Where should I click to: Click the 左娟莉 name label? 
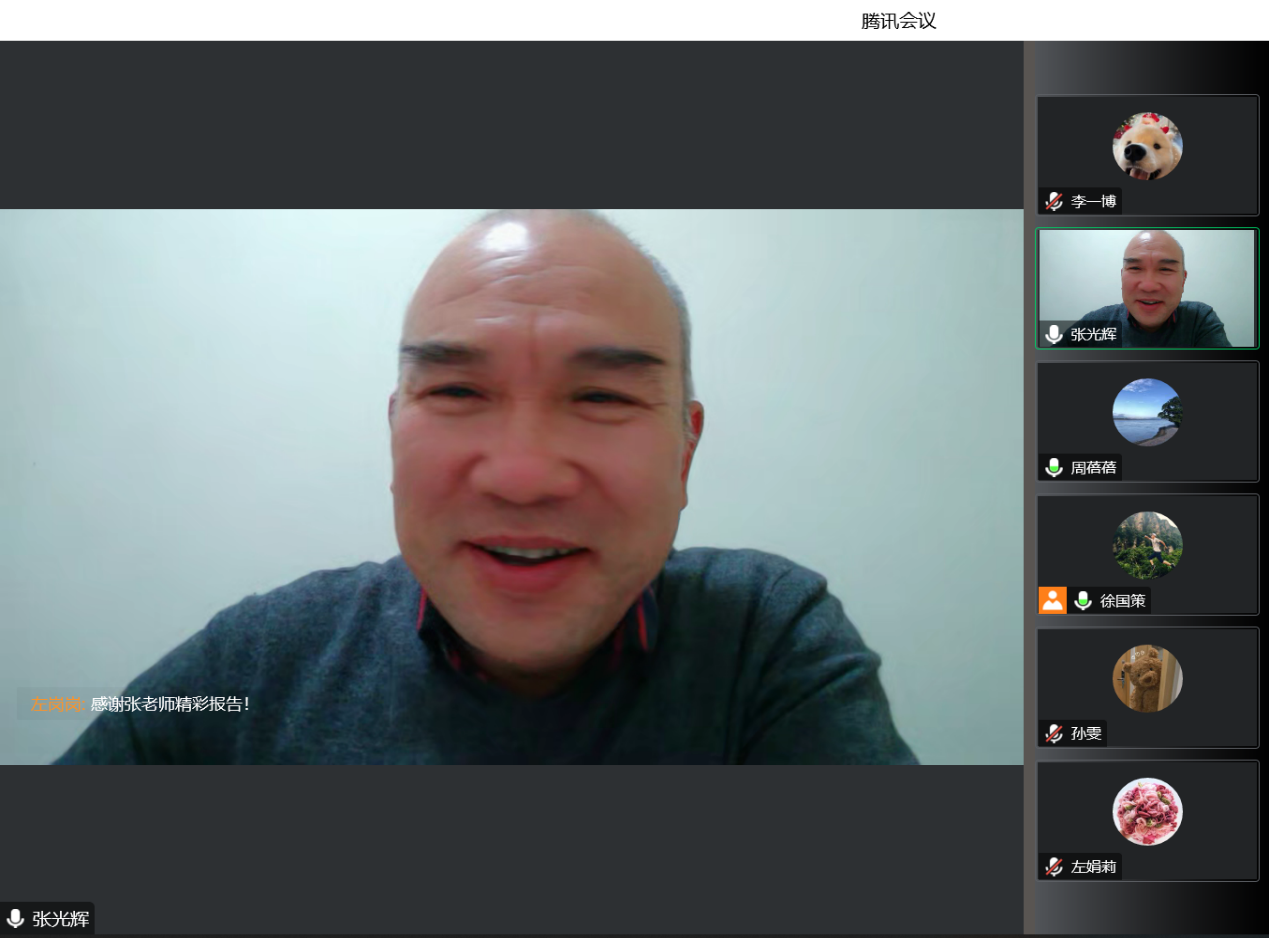click(x=1093, y=866)
